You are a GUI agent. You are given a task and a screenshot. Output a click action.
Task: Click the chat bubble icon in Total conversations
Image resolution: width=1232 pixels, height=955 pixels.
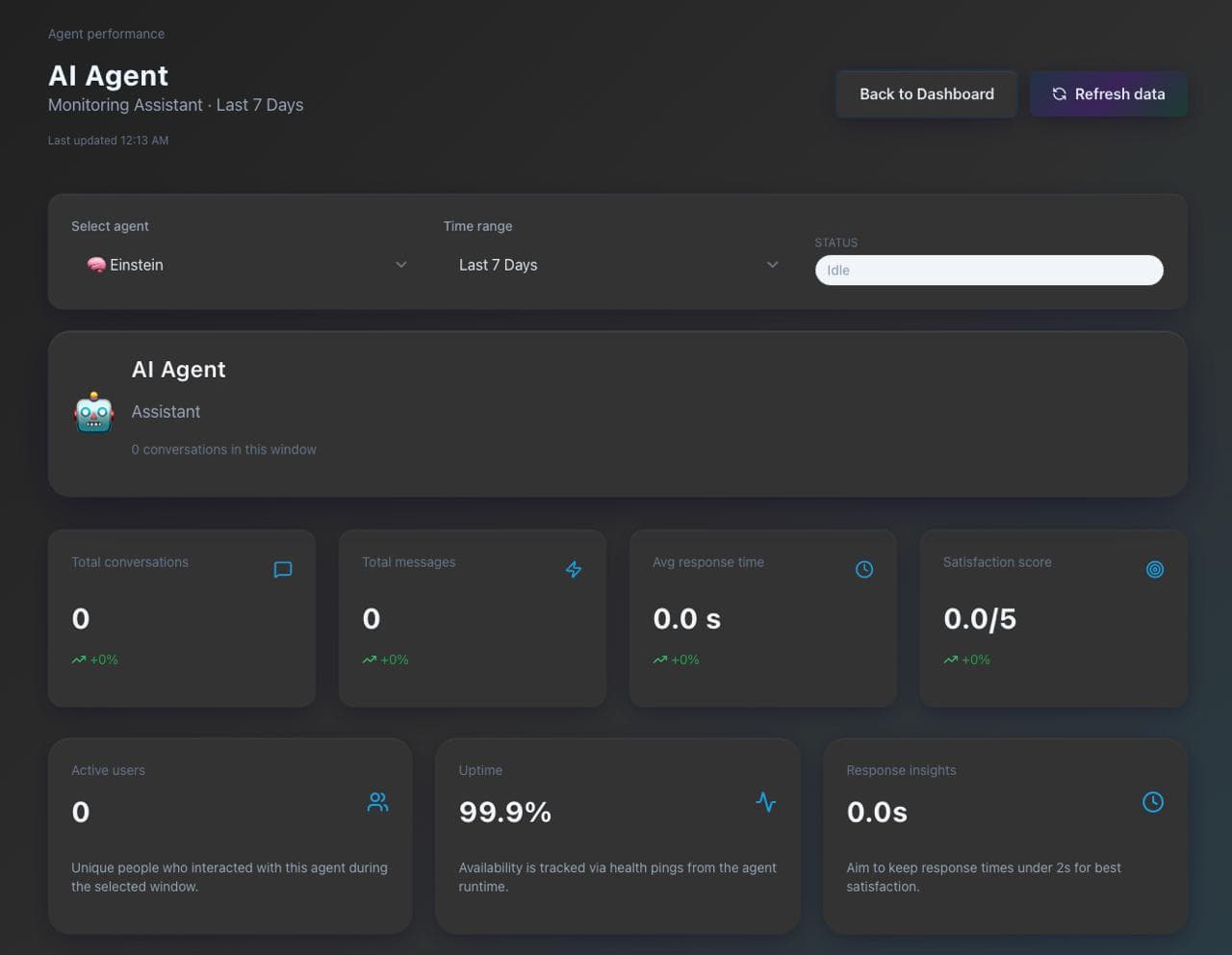pos(283,570)
